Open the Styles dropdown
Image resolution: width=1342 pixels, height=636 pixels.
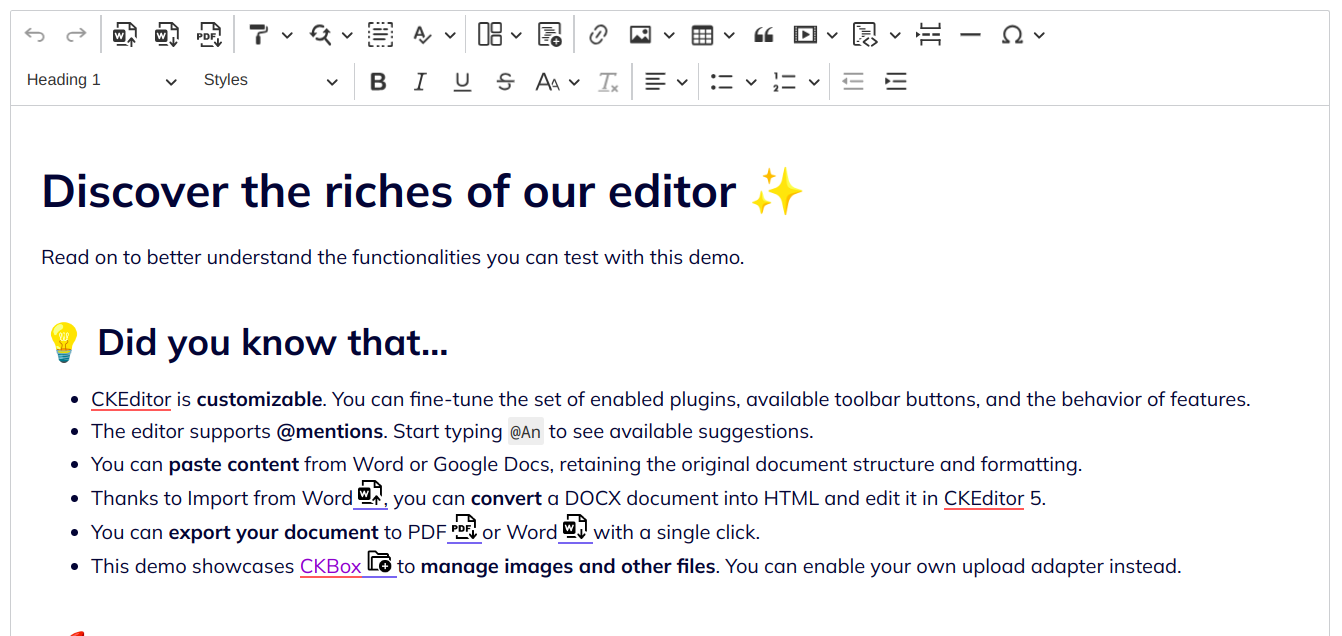[x=270, y=80]
